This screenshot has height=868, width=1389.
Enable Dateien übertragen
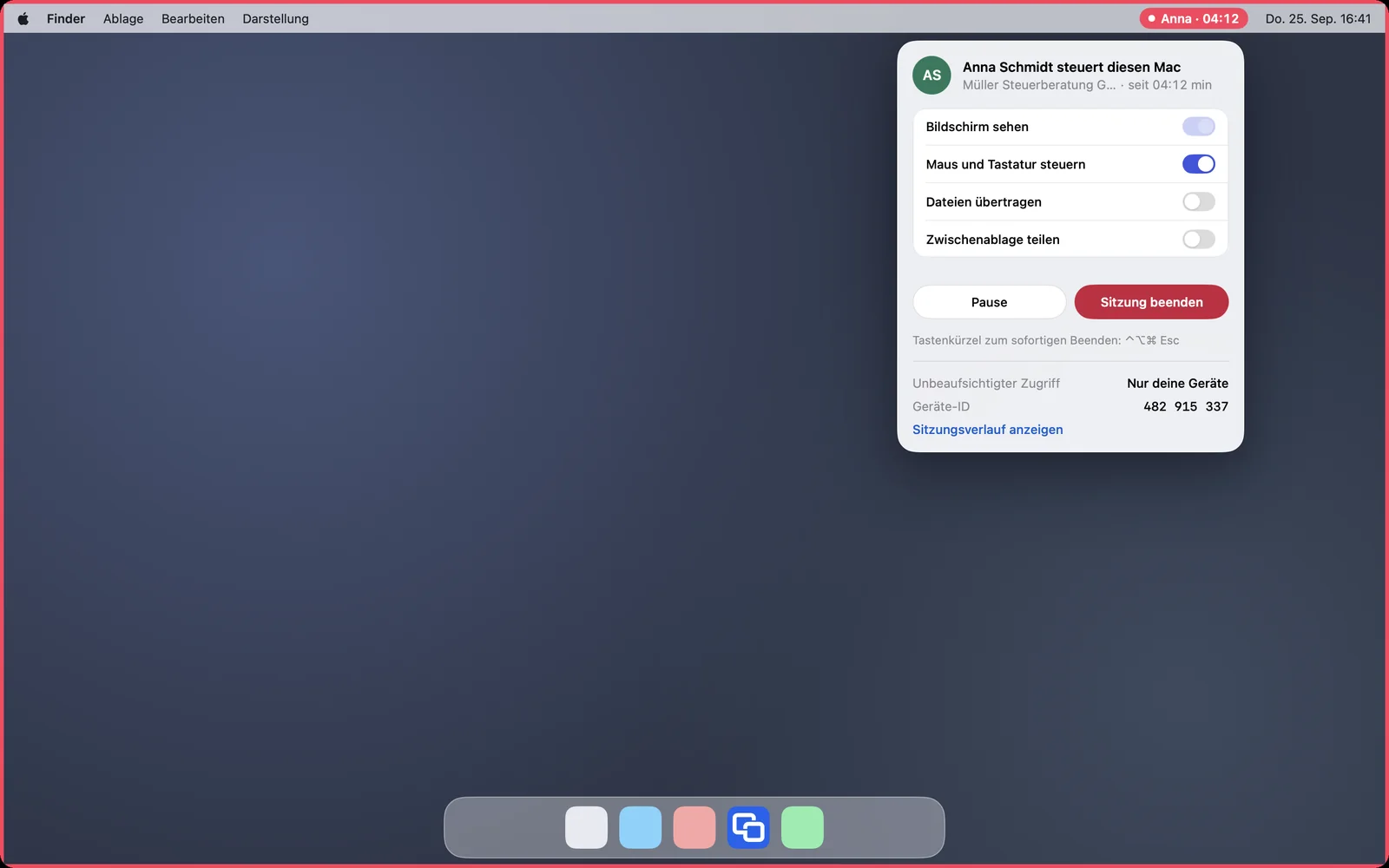1199,202
